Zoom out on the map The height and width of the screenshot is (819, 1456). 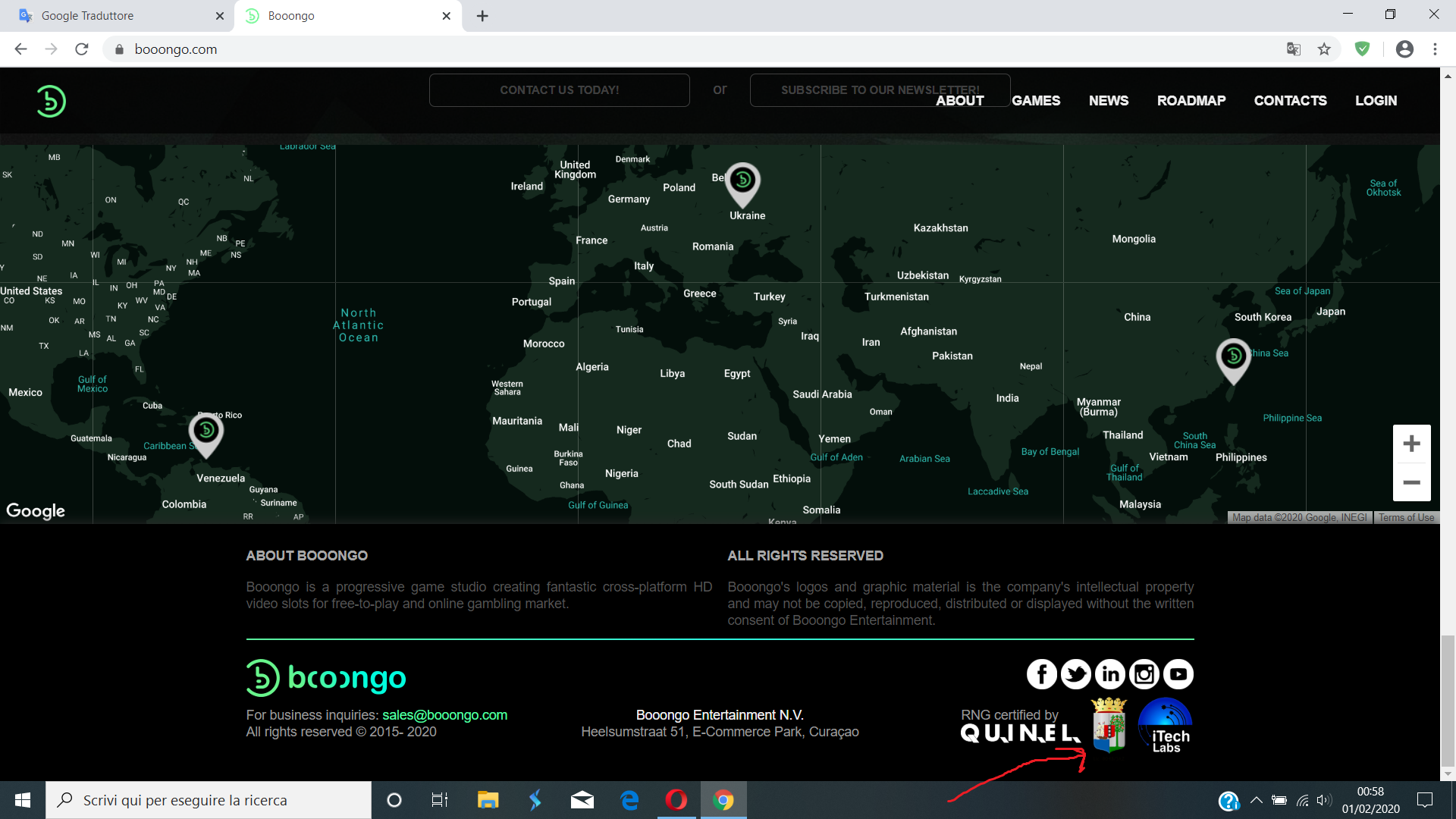tap(1412, 482)
